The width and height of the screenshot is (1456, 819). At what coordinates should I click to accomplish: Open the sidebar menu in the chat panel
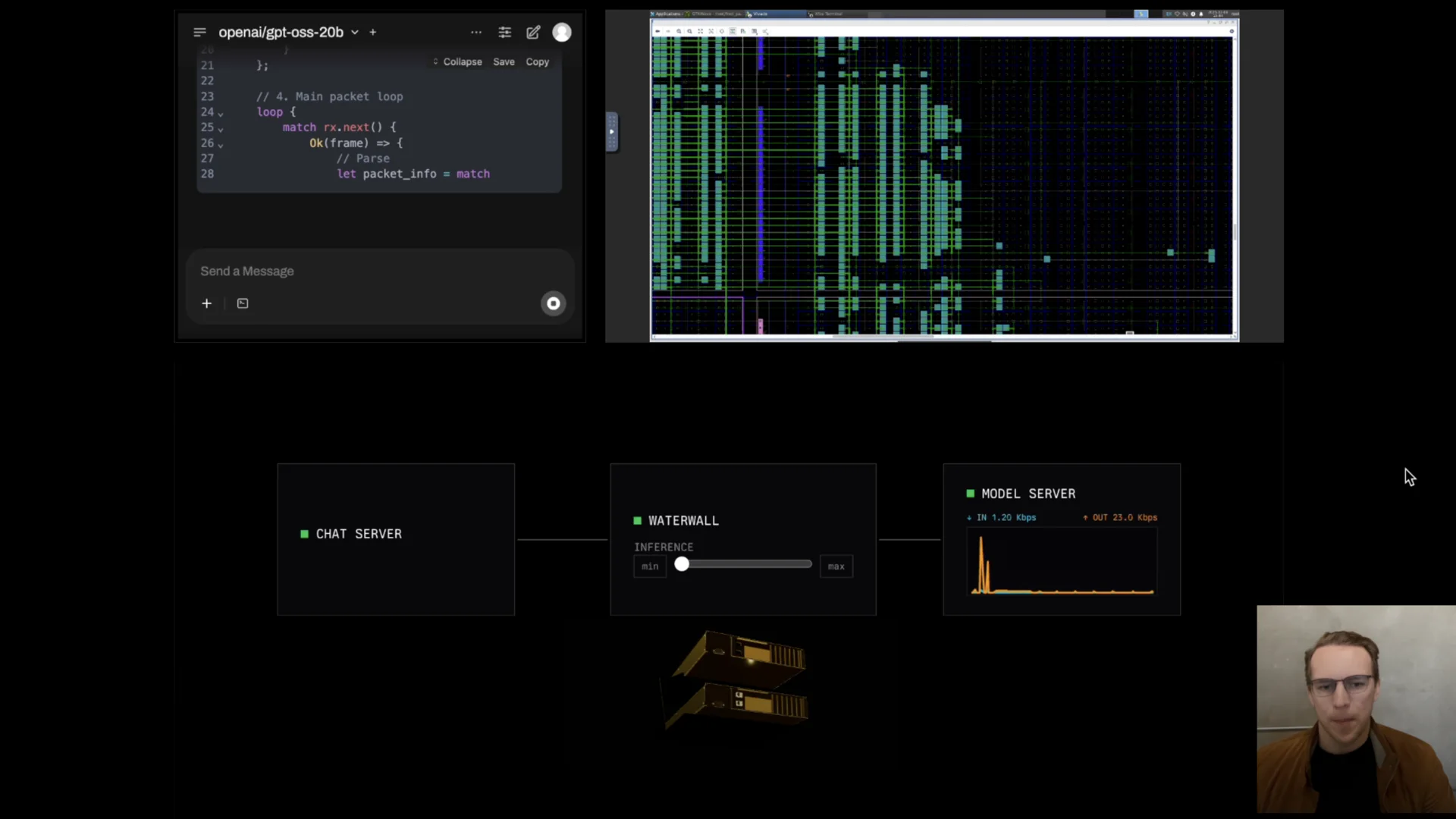click(x=199, y=33)
